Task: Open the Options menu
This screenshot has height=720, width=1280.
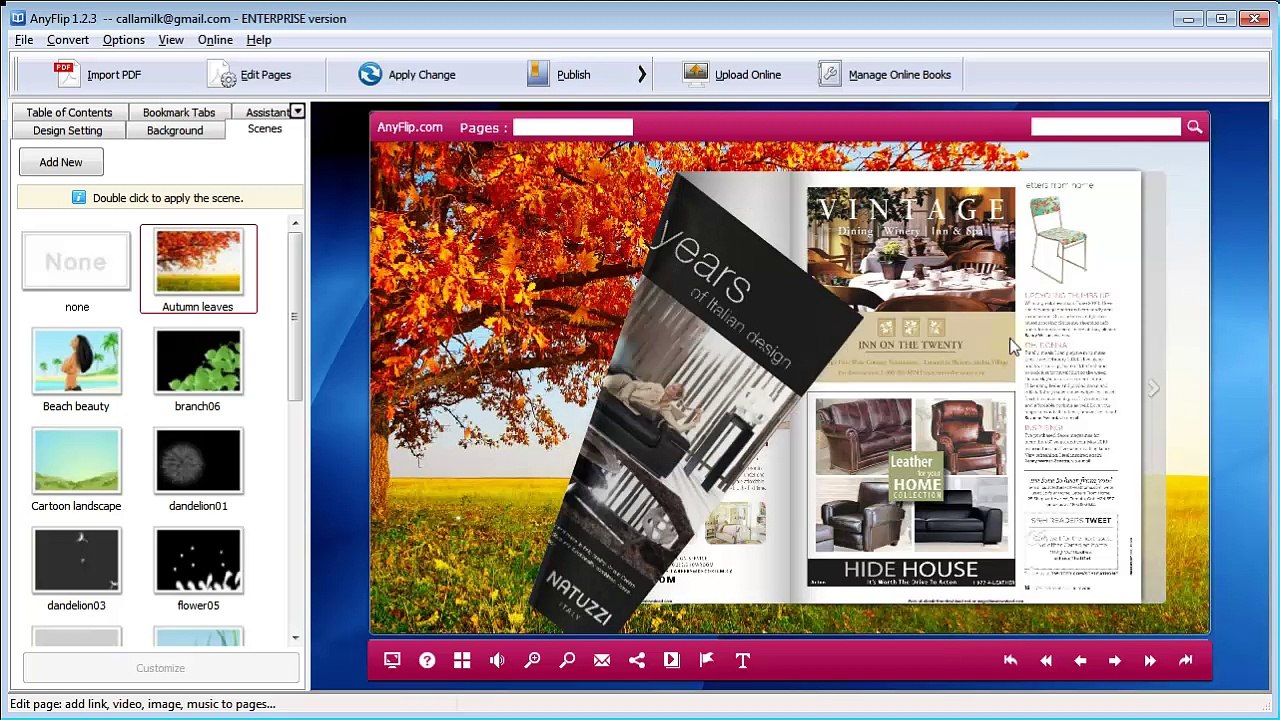Action: [124, 40]
